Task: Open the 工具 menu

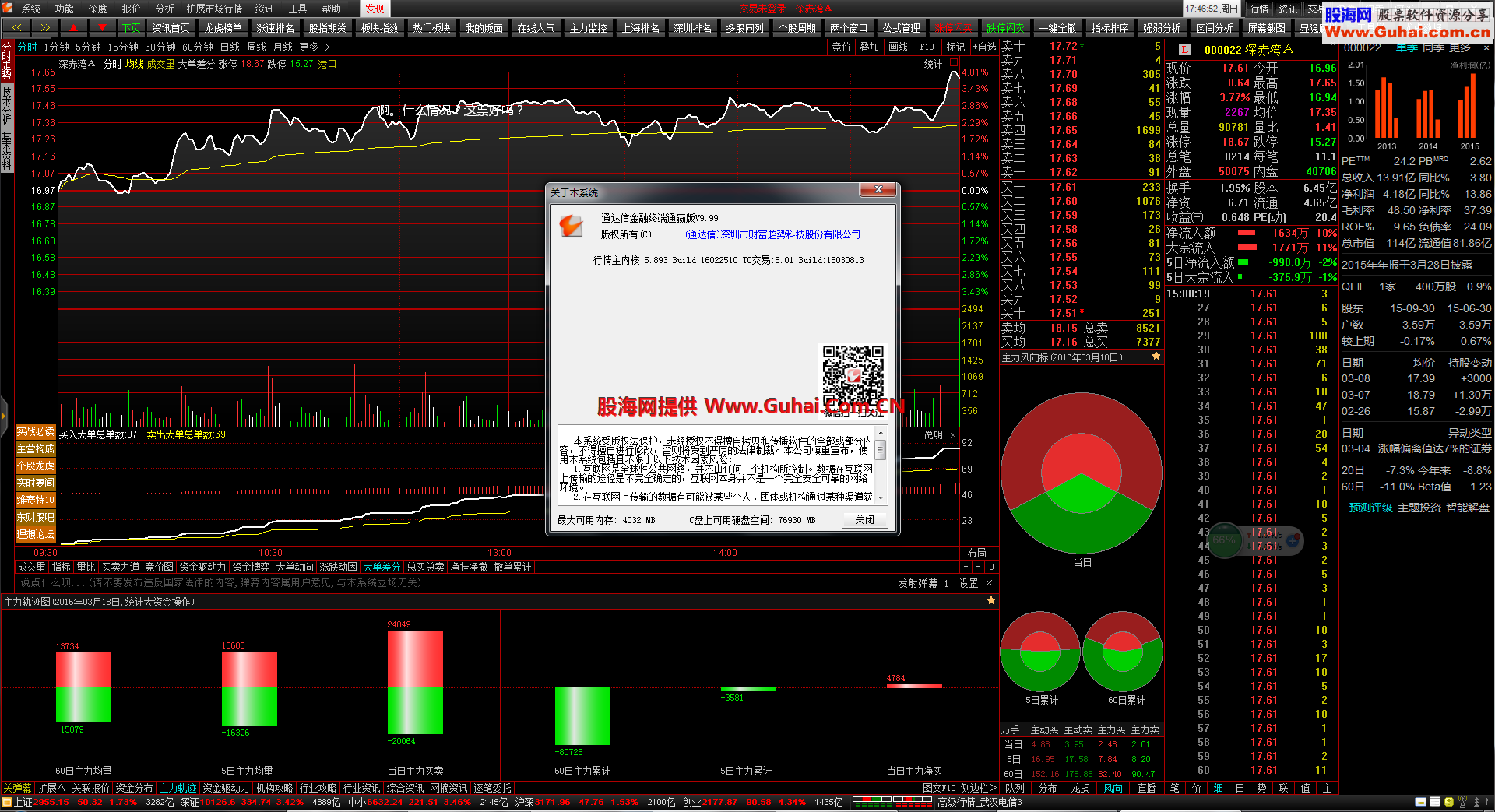Action: point(298,9)
